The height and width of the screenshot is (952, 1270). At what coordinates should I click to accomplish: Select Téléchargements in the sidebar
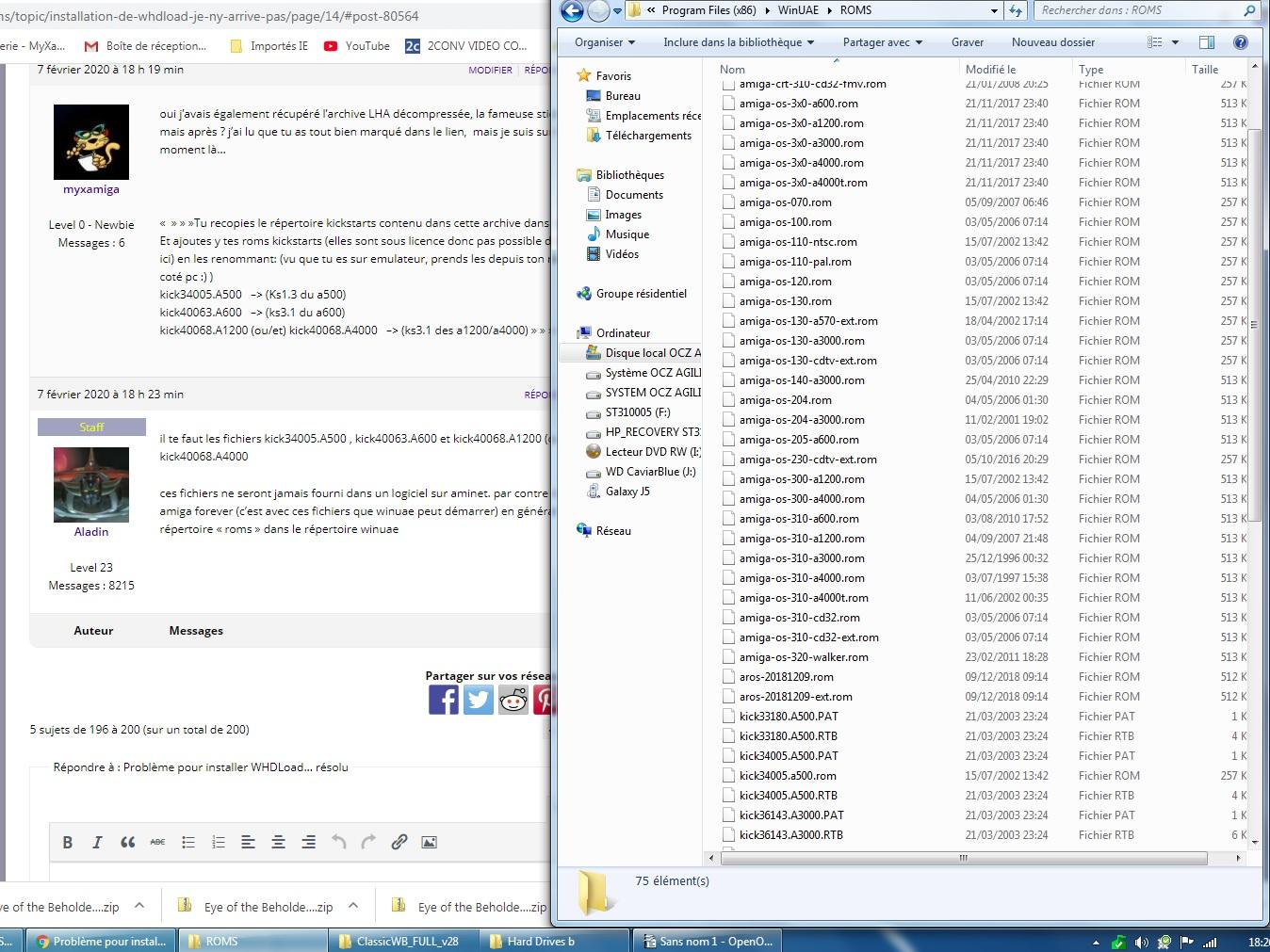click(648, 136)
